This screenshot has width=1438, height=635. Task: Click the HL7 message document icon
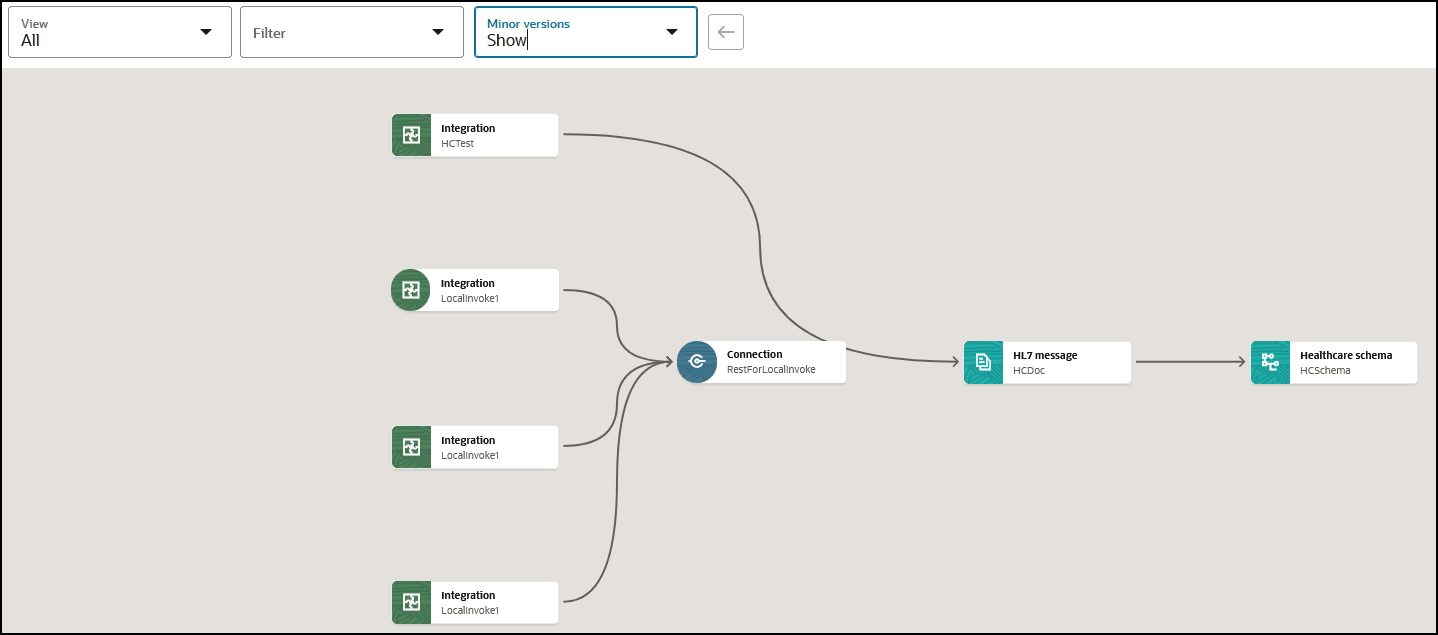(x=983, y=362)
